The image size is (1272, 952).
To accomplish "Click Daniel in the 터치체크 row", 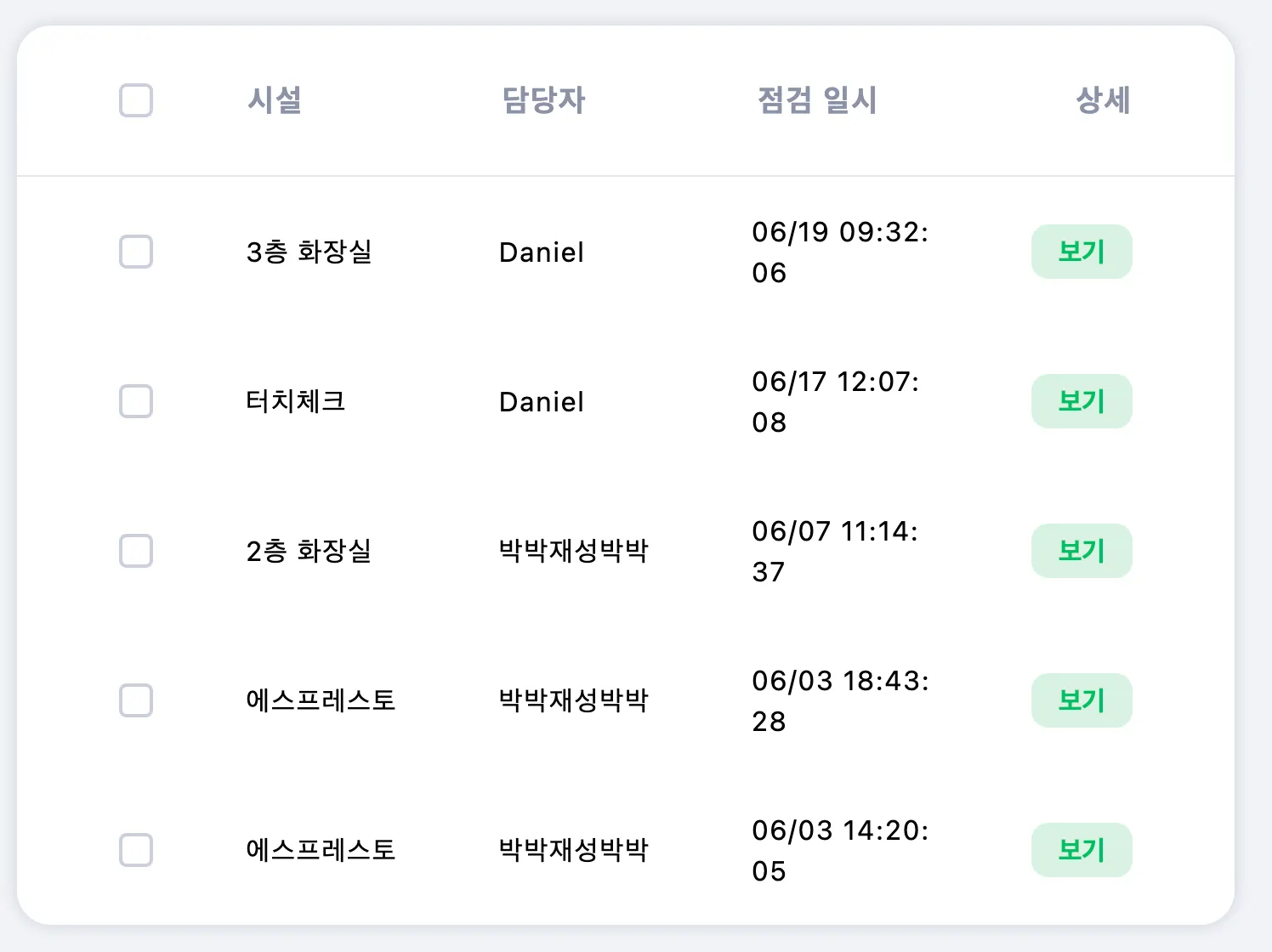I will [542, 401].
